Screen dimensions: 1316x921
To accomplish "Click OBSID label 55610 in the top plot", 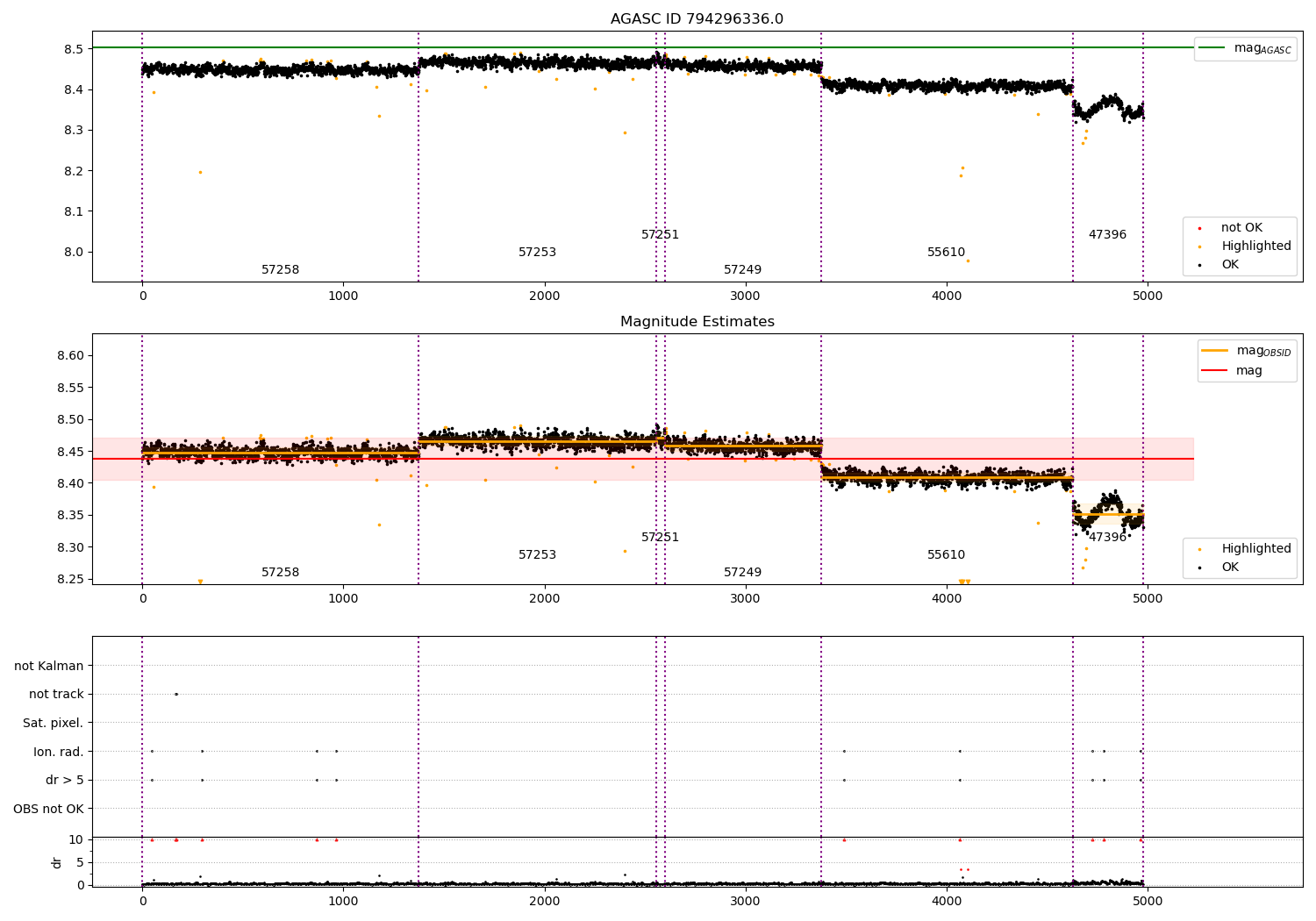I will coord(946,253).
